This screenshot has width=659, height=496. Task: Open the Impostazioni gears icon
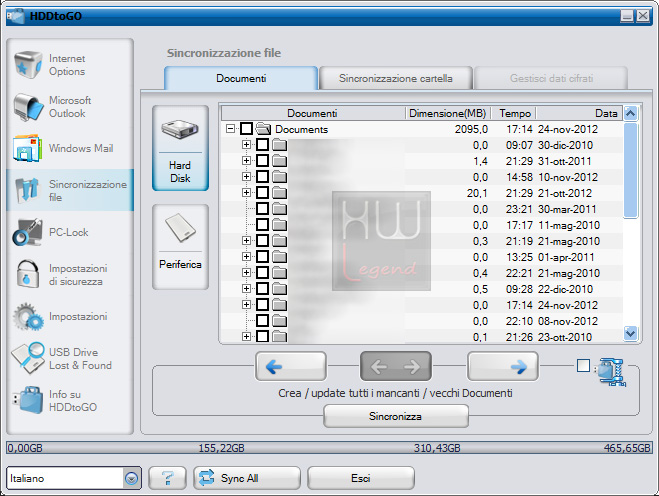(x=28, y=316)
